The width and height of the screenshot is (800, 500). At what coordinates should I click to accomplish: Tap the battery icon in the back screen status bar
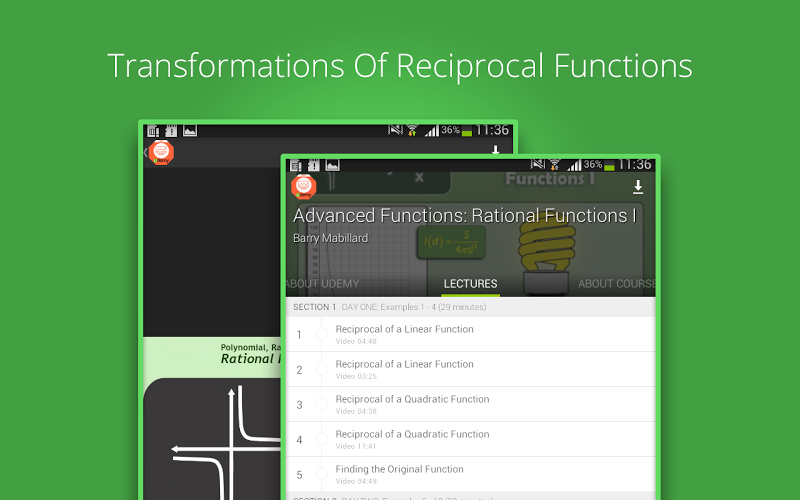click(467, 132)
